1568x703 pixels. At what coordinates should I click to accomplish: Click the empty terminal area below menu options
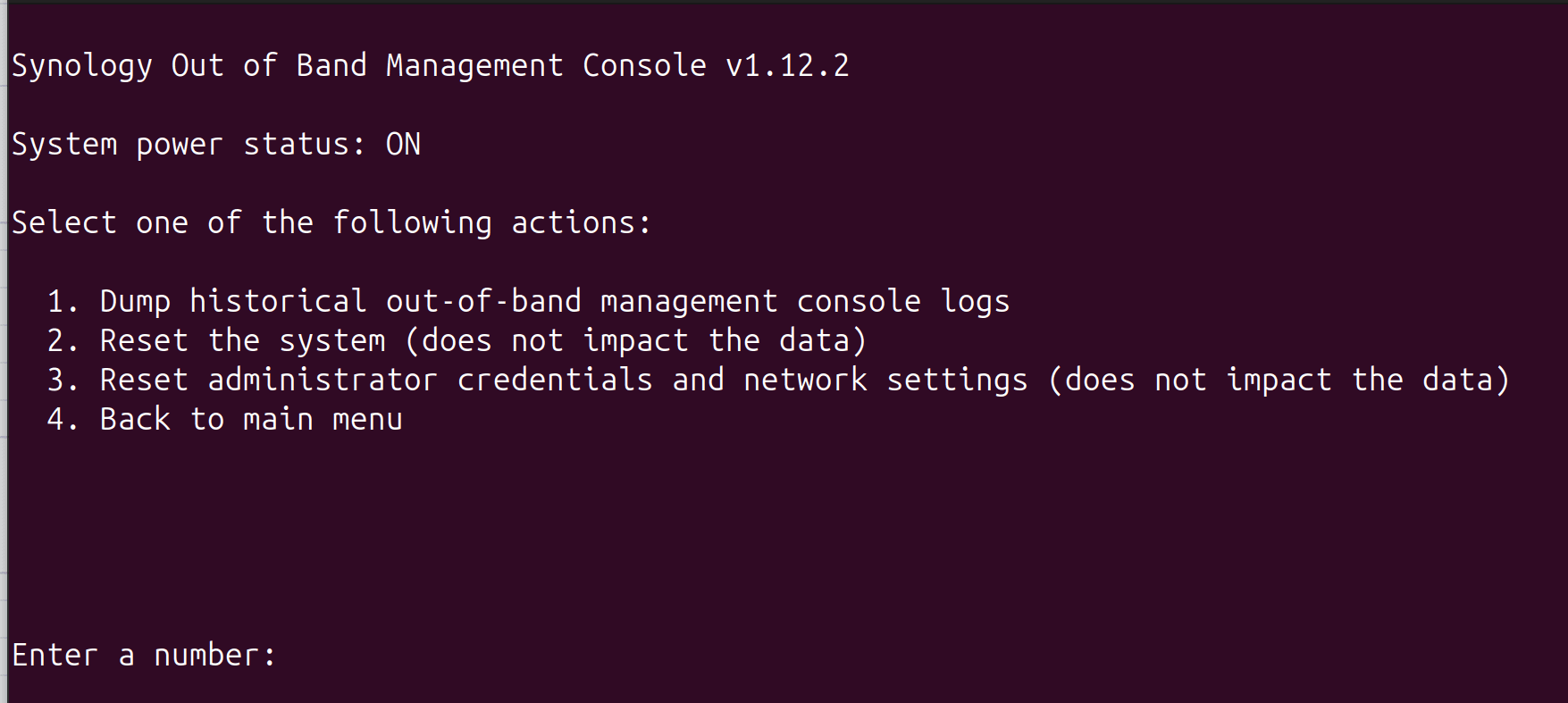coord(784,536)
